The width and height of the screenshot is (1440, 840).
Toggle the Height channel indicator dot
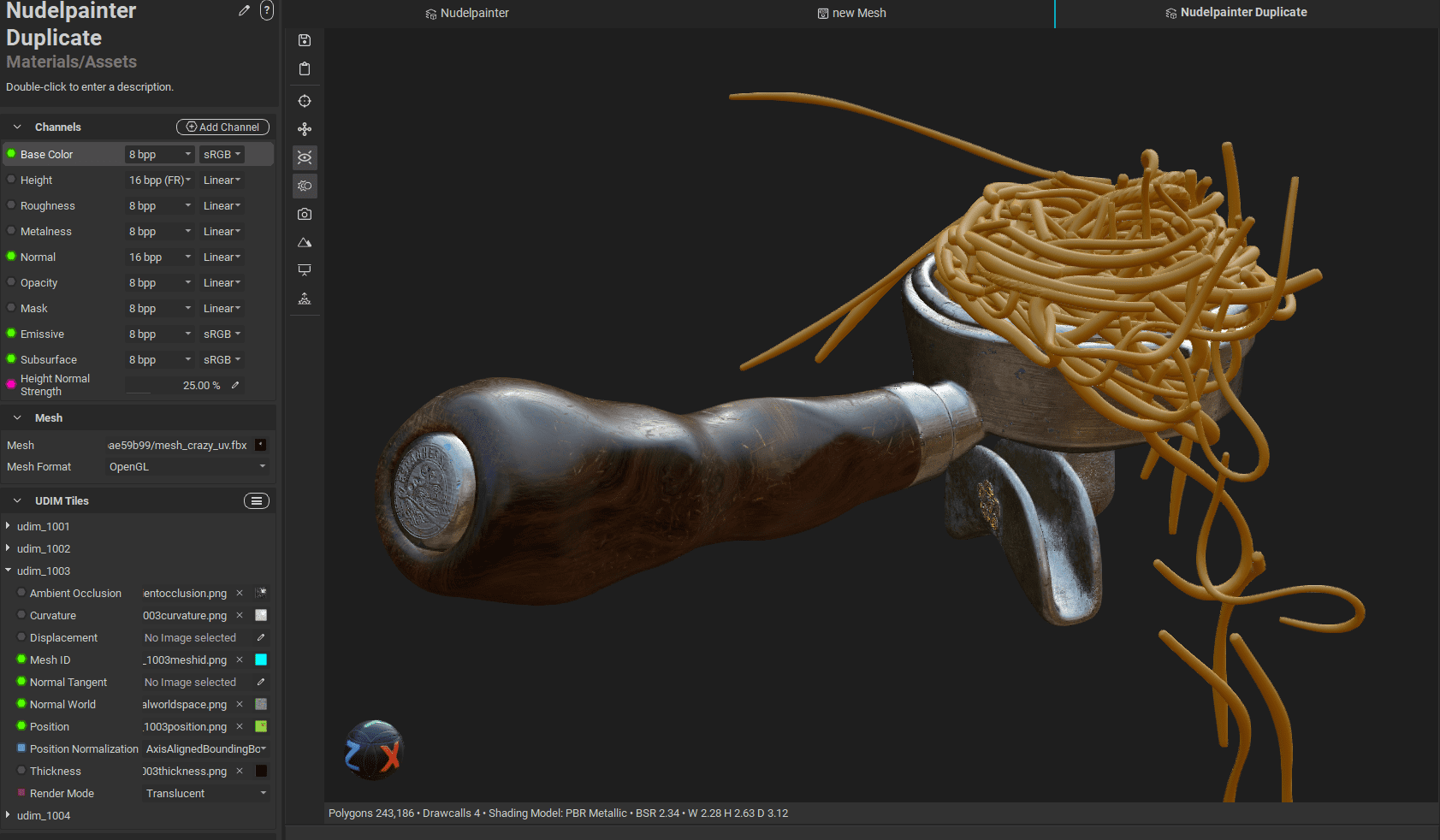11,180
